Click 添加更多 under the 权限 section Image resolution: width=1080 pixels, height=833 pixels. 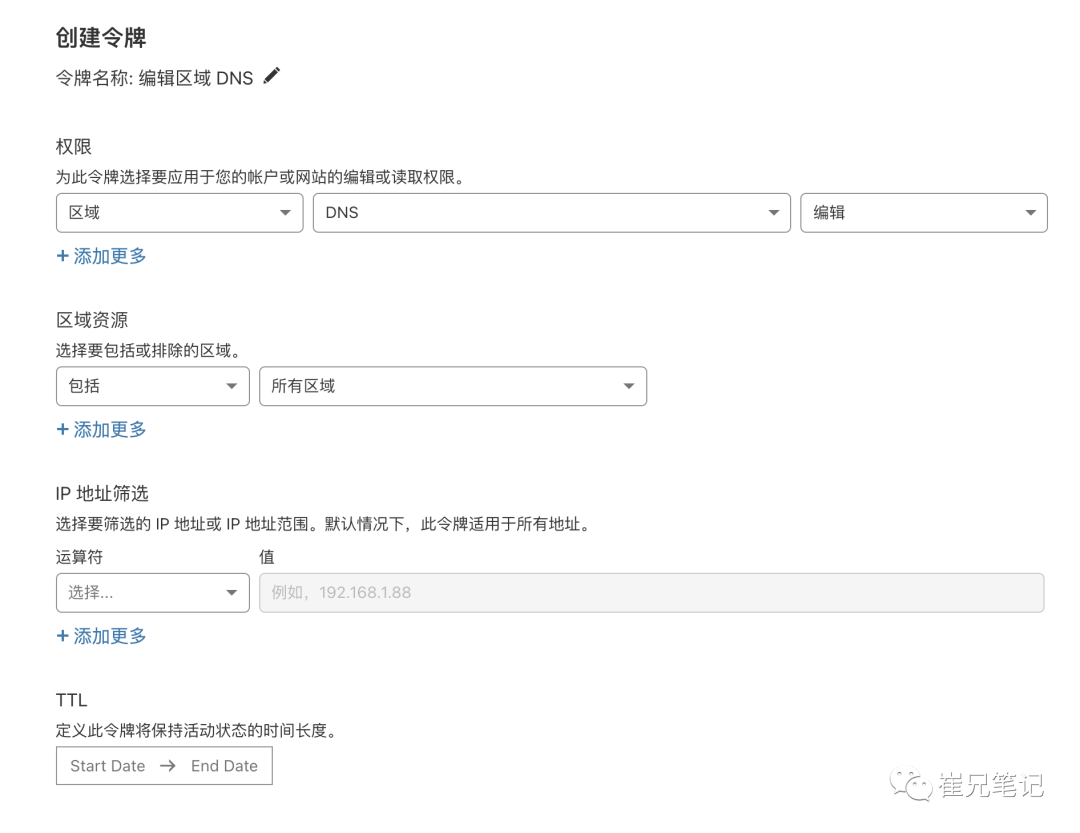point(102,256)
